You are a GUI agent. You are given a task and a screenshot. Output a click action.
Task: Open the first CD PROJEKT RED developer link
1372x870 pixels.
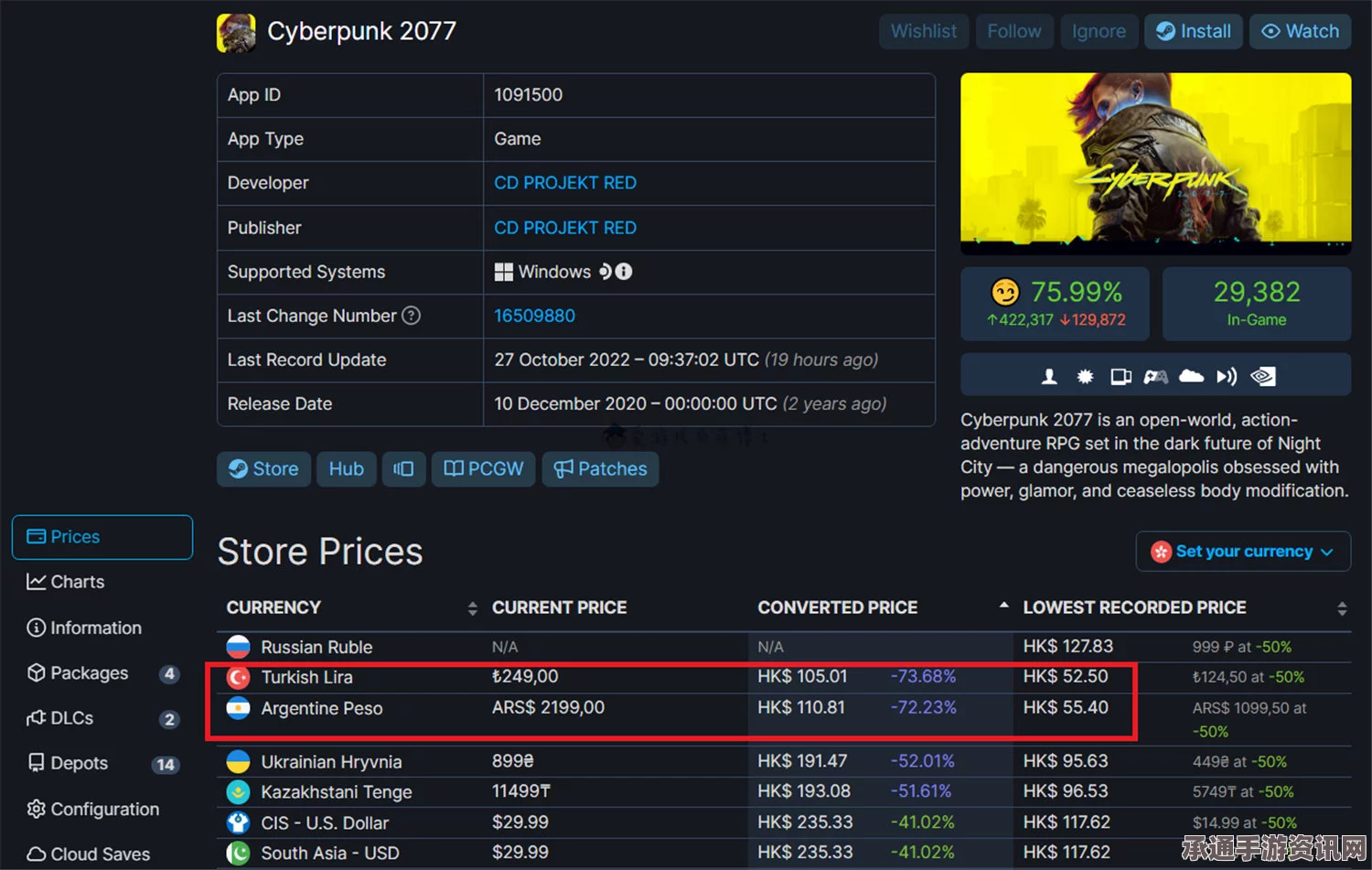pos(565,183)
